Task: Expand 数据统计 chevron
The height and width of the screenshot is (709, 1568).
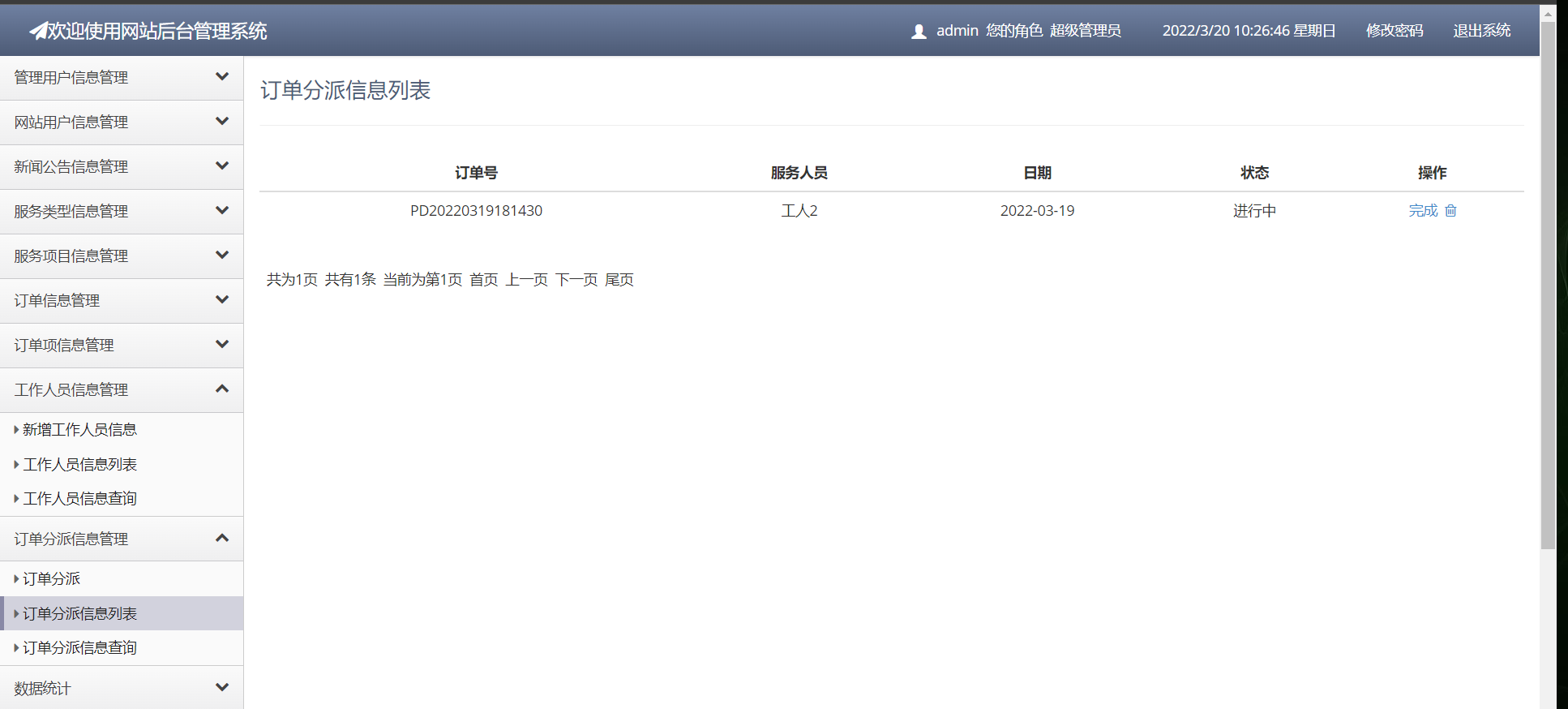Action: click(x=222, y=688)
